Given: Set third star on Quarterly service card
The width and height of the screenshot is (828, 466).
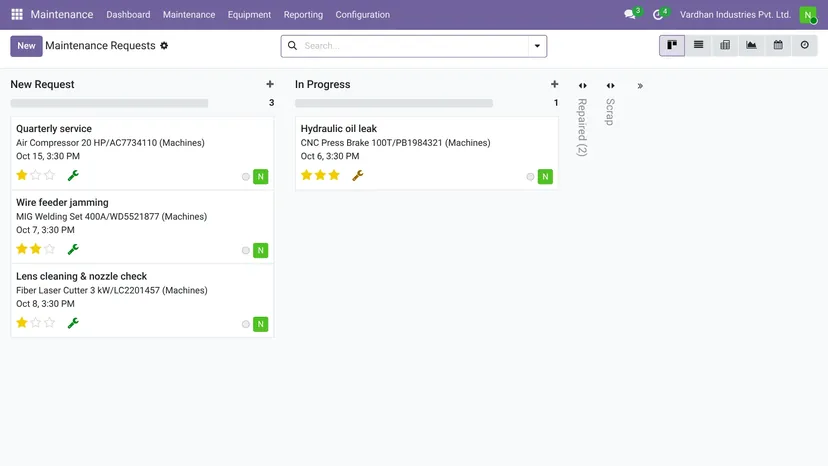Looking at the screenshot, I should tap(50, 175).
